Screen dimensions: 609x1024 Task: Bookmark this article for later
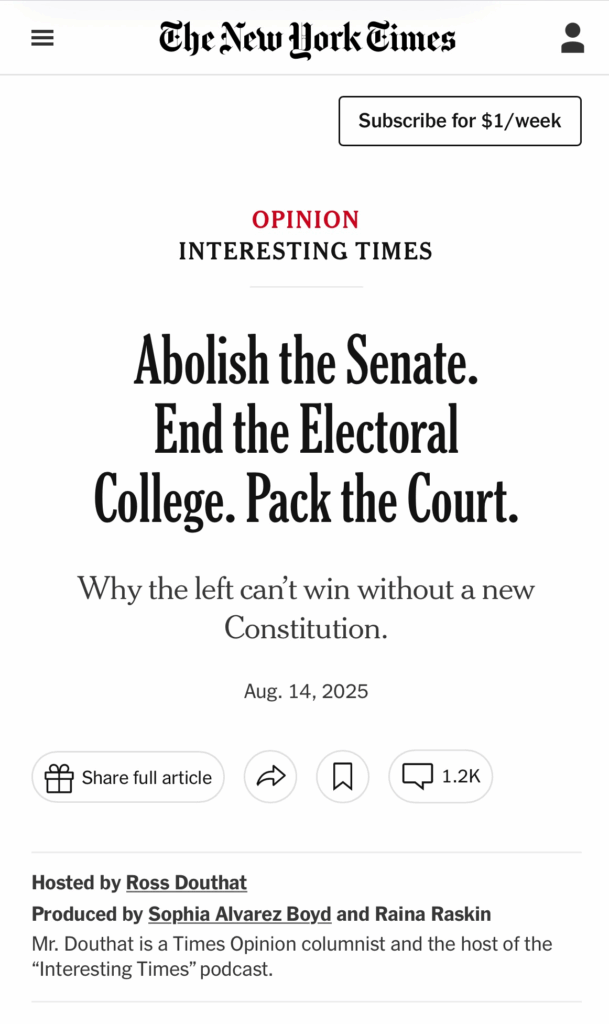click(342, 777)
